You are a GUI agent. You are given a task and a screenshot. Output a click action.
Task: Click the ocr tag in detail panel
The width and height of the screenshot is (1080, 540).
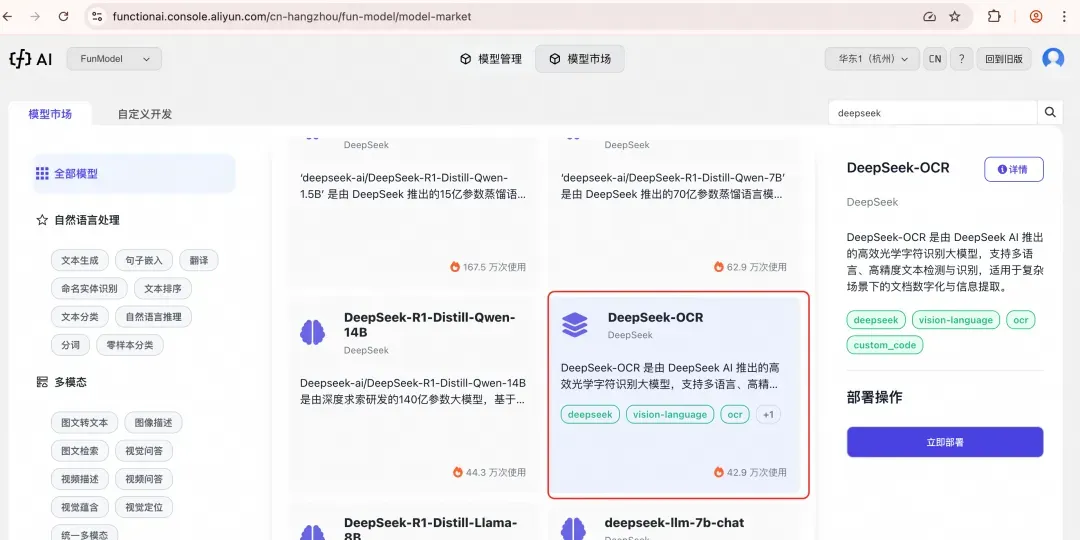pos(1021,320)
